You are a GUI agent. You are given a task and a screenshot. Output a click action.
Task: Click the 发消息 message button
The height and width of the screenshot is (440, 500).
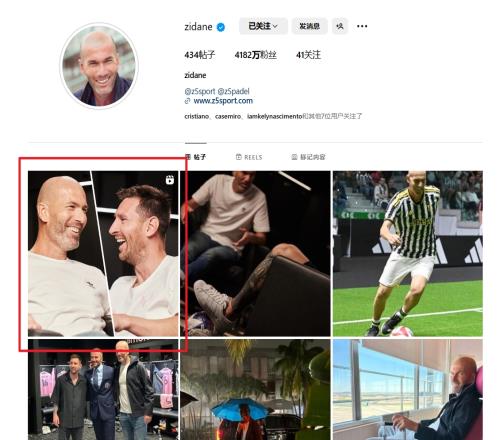309,26
